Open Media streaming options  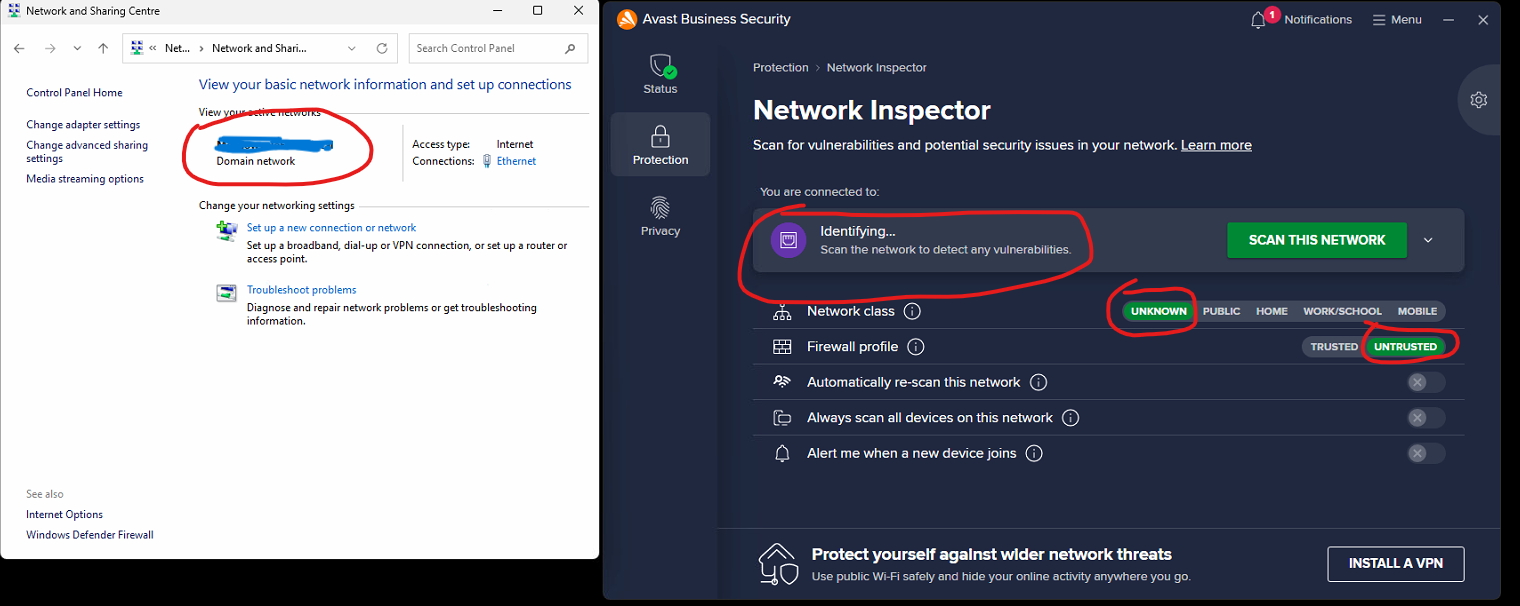(85, 179)
